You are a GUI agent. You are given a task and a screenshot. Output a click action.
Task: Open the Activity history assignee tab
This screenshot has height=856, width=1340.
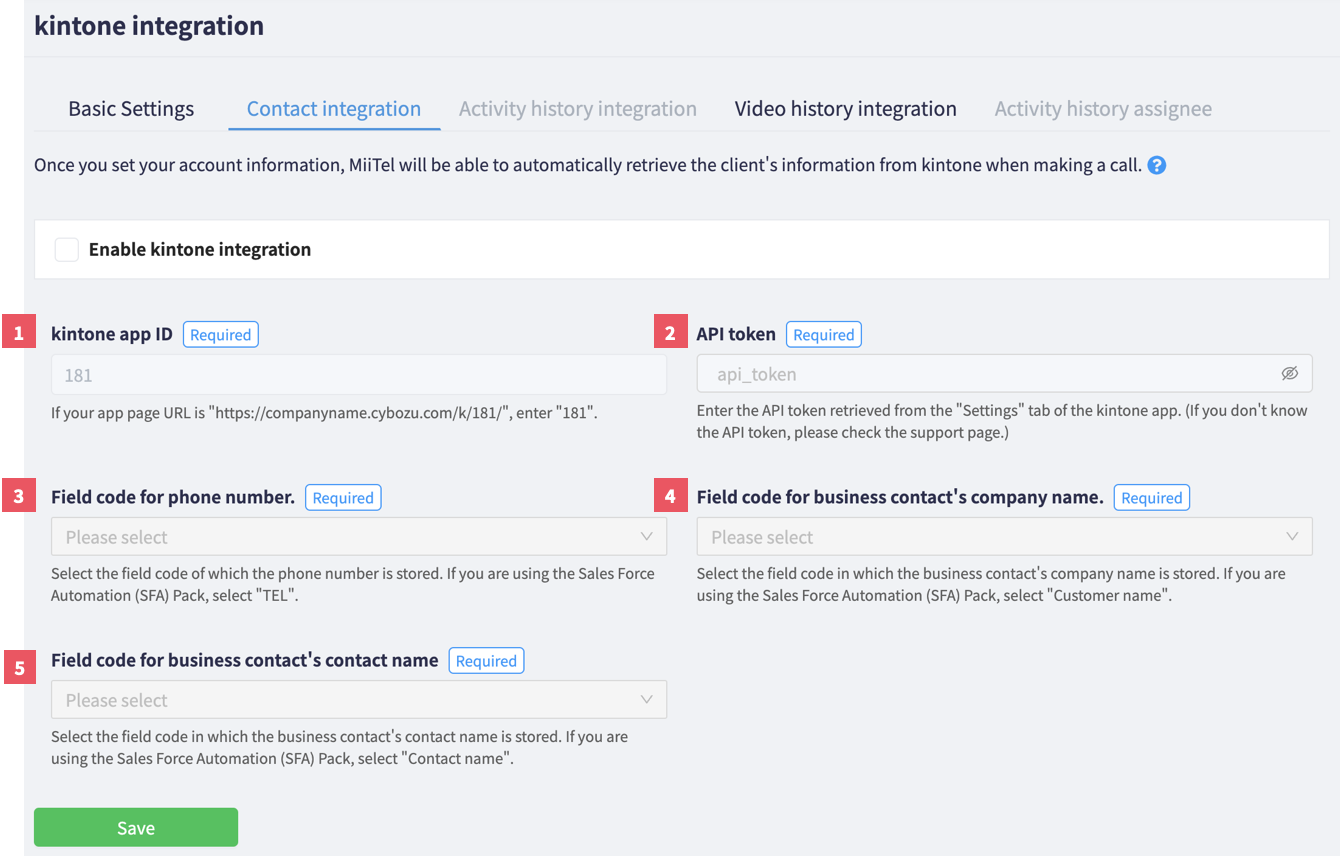[1103, 109]
